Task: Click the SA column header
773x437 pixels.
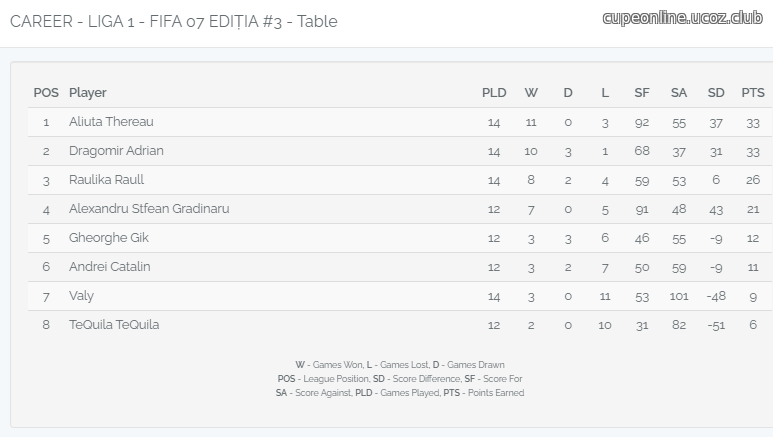Action: (679, 93)
